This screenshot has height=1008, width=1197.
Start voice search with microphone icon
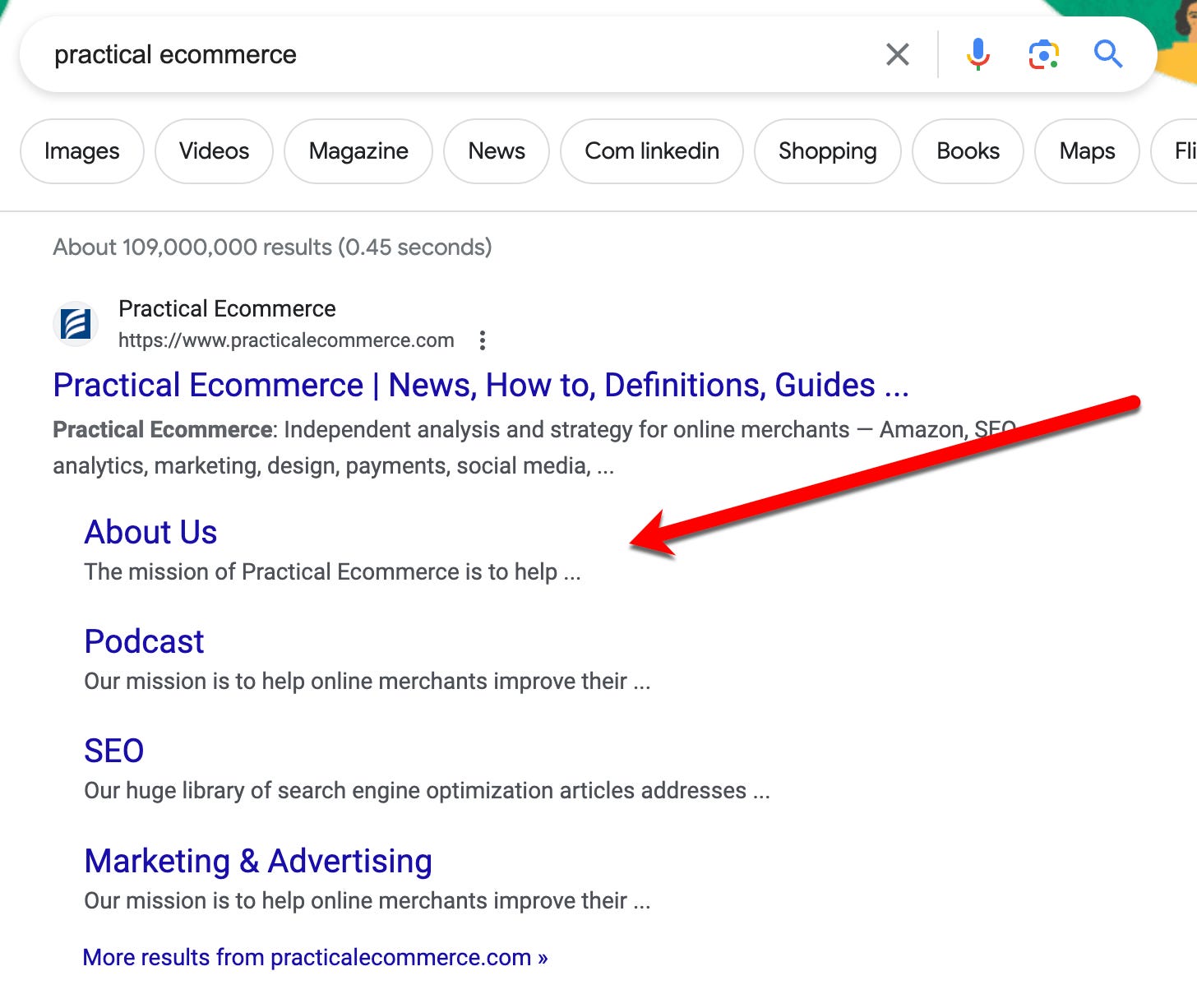[x=977, y=55]
